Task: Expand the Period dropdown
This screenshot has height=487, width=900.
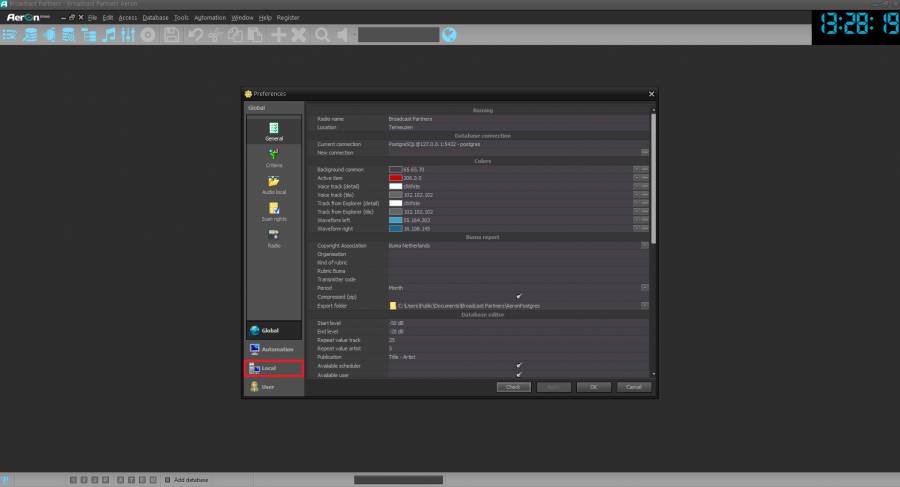Action: (x=645, y=288)
